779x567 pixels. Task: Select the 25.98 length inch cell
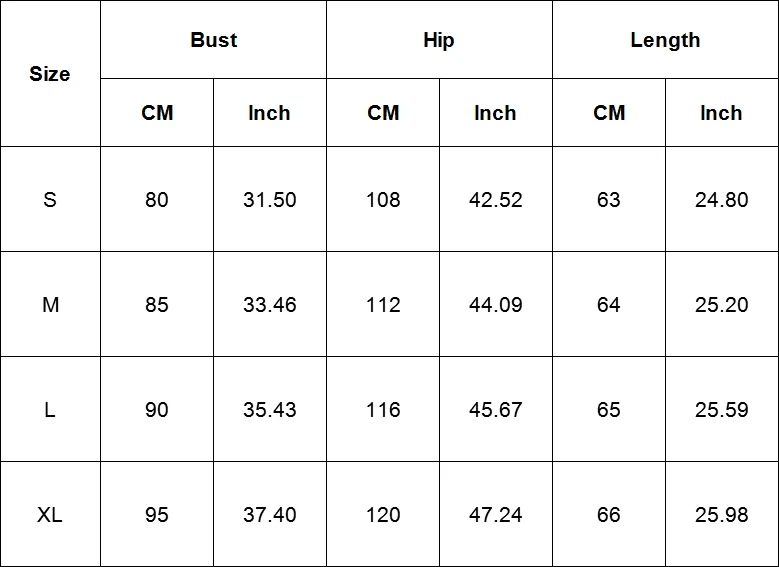pyautogui.click(x=722, y=514)
